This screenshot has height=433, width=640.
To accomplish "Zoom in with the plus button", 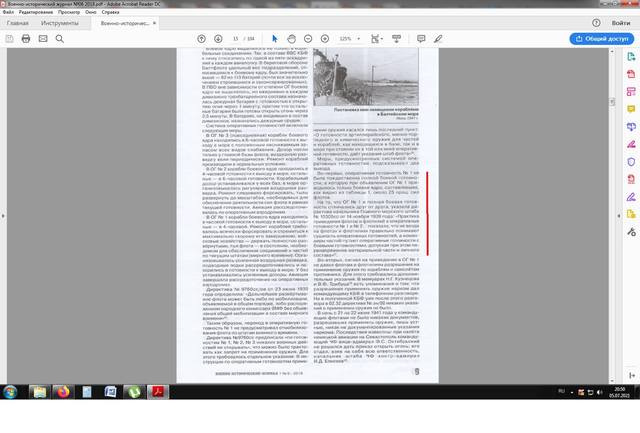I will [324, 39].
